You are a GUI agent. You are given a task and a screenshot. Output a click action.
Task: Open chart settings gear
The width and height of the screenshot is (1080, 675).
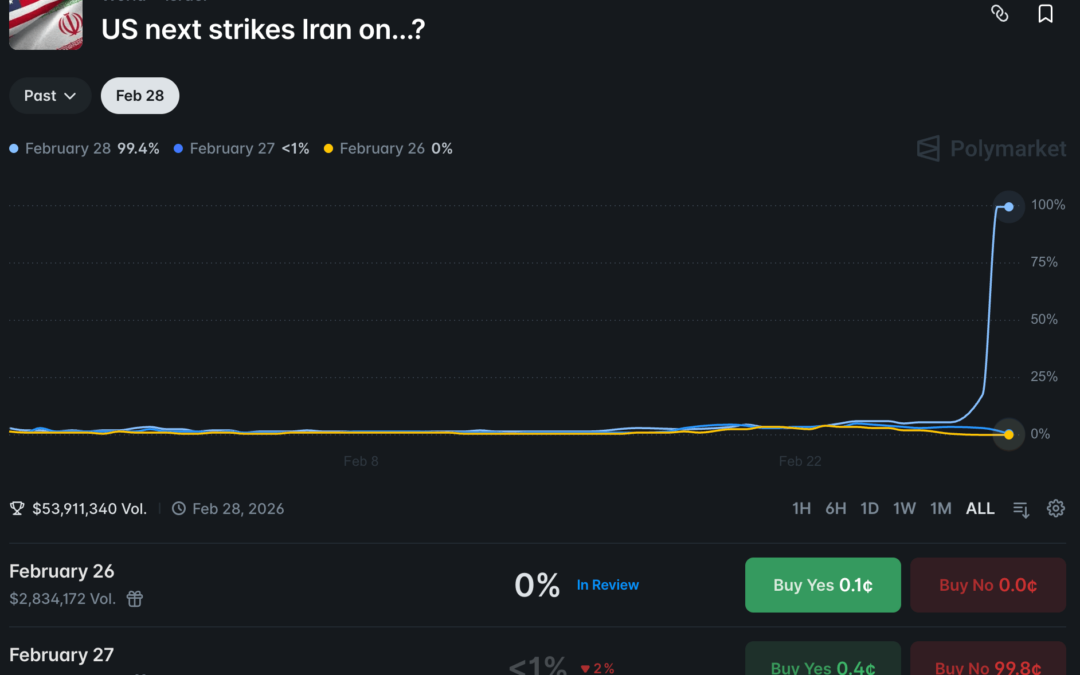(x=1055, y=508)
